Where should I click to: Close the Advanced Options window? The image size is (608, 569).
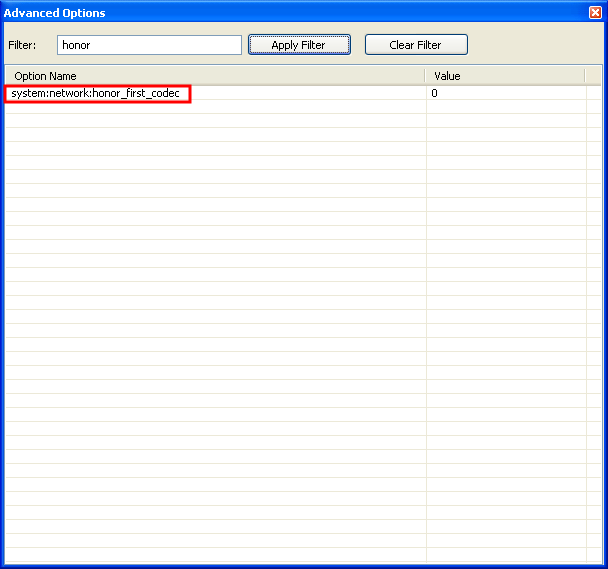[596, 13]
